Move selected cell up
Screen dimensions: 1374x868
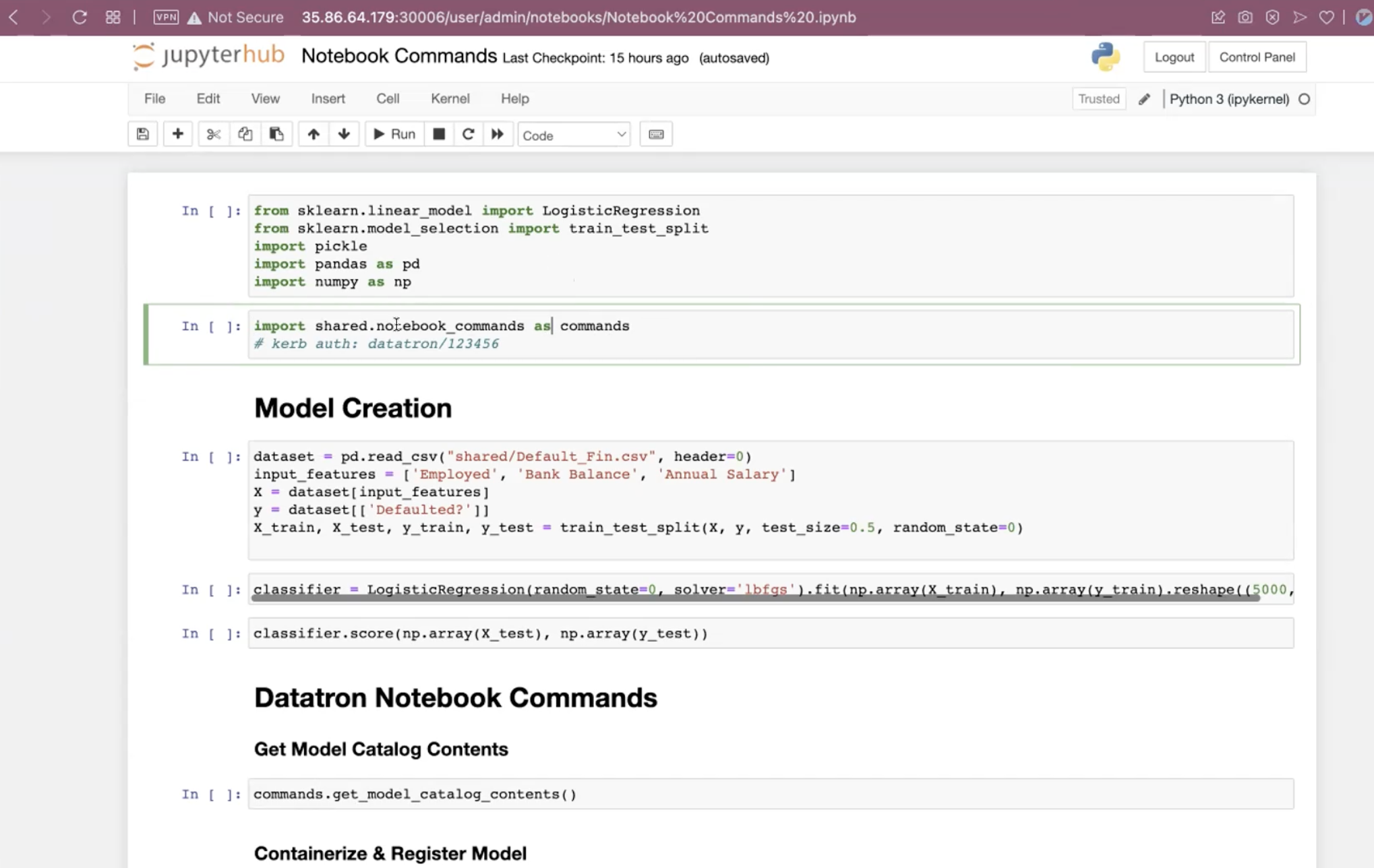pyautogui.click(x=313, y=133)
